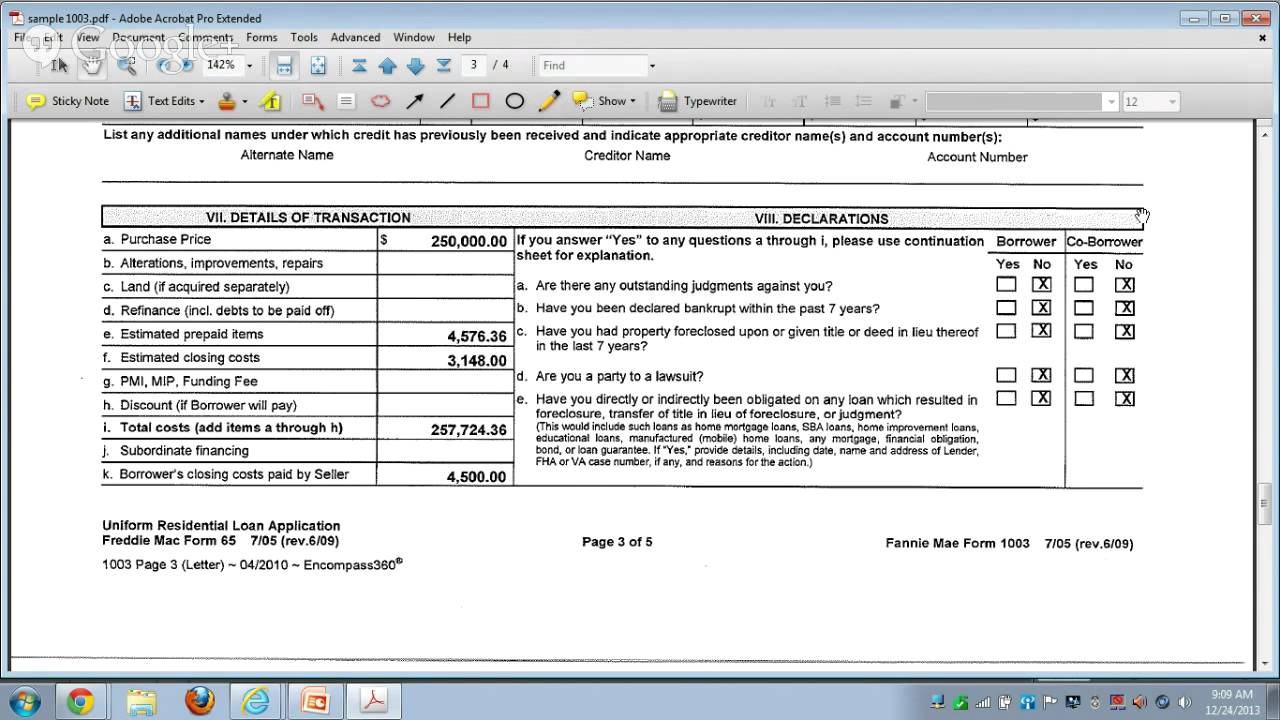Viewport: 1280px width, 720px height.
Task: Jump to the last page
Action: click(x=444, y=65)
